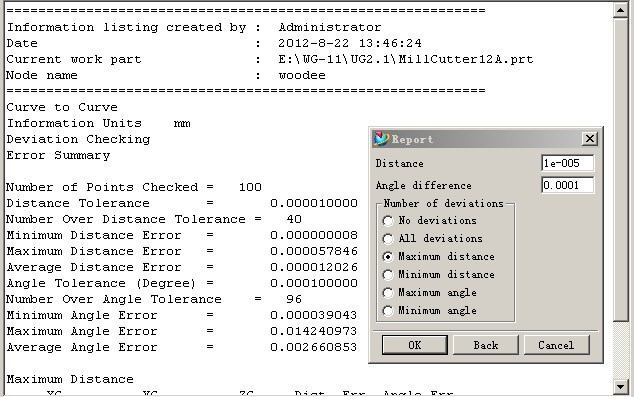Click the Average Distance Error value 0.000012026
This screenshot has width=634, height=397.
coord(314,267)
